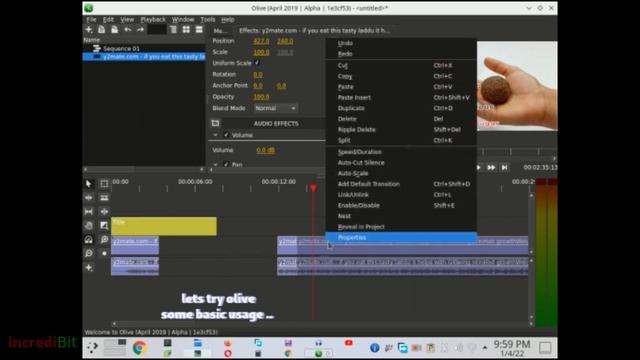Viewport: 640px width, 360px height.
Task: Switch project panel to icon grid view
Action: pyautogui.click(x=186, y=30)
